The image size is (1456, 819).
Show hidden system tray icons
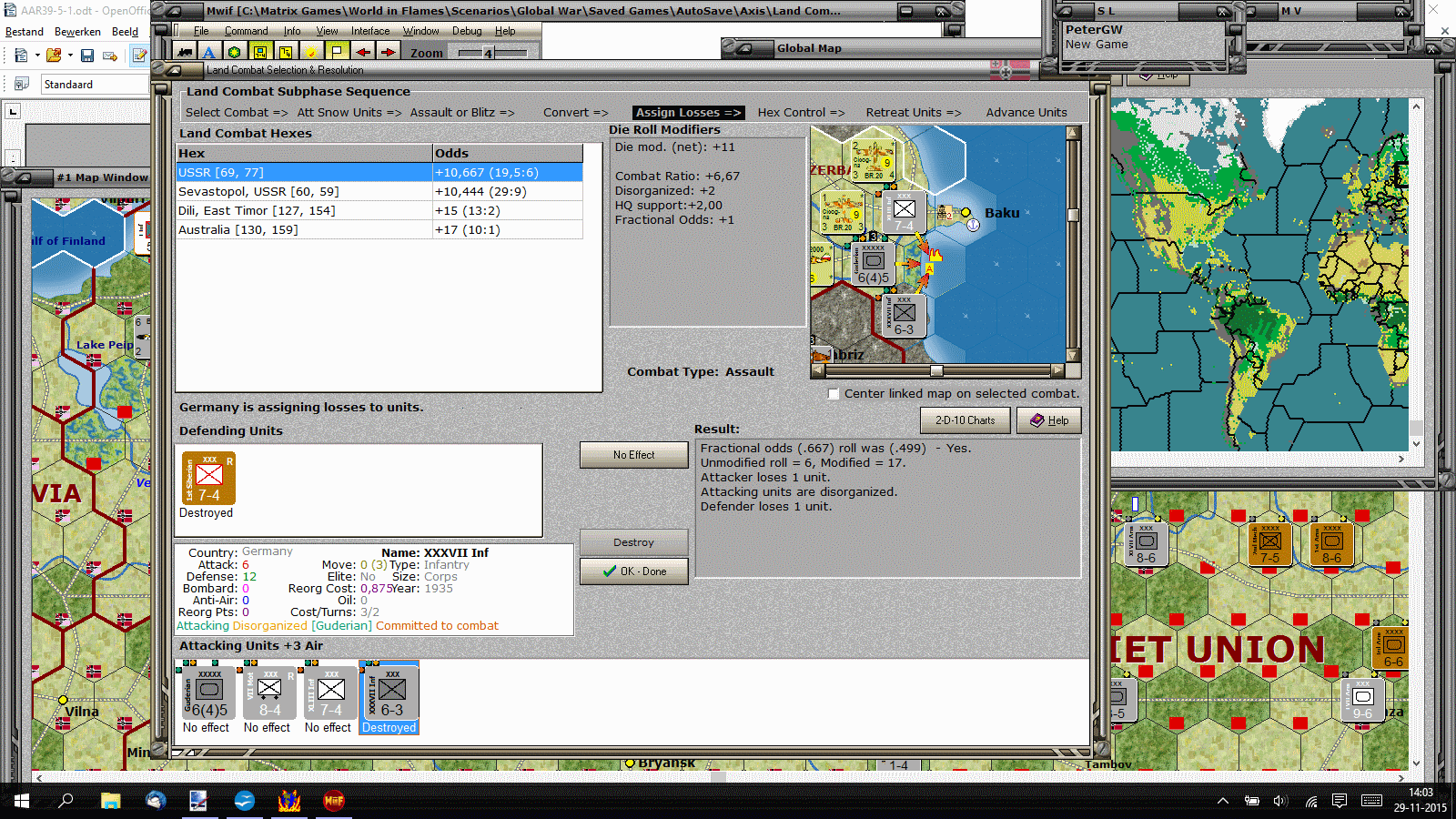1223,801
